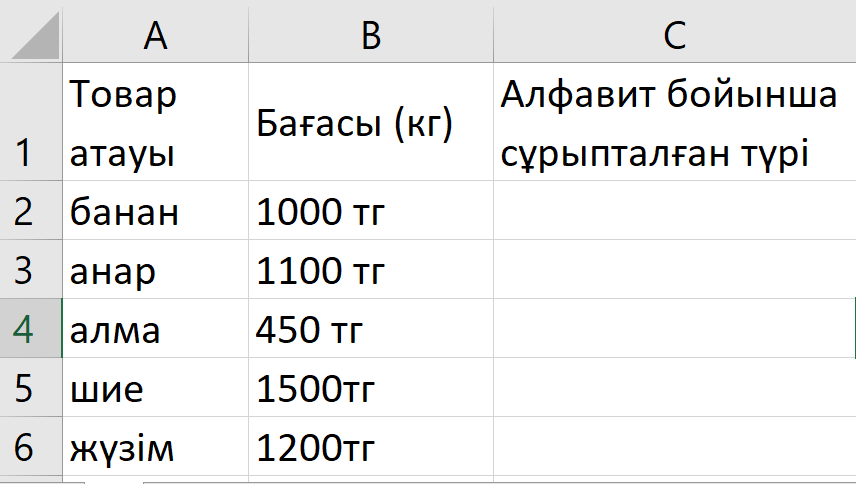Select the cell containing 'анар'
The width and height of the screenshot is (856, 484).
155,270
